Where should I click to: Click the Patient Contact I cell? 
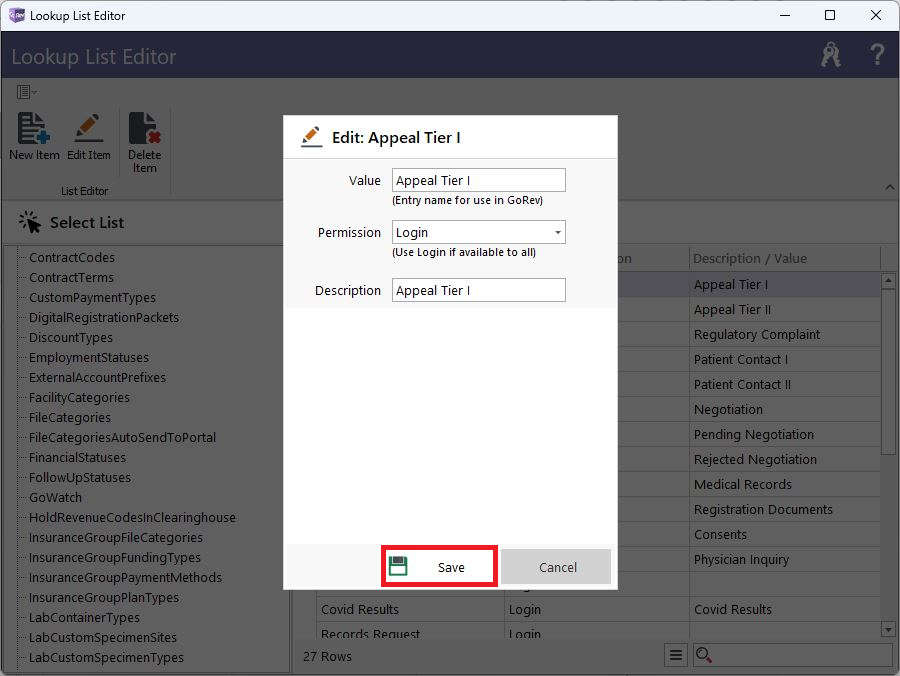point(784,360)
